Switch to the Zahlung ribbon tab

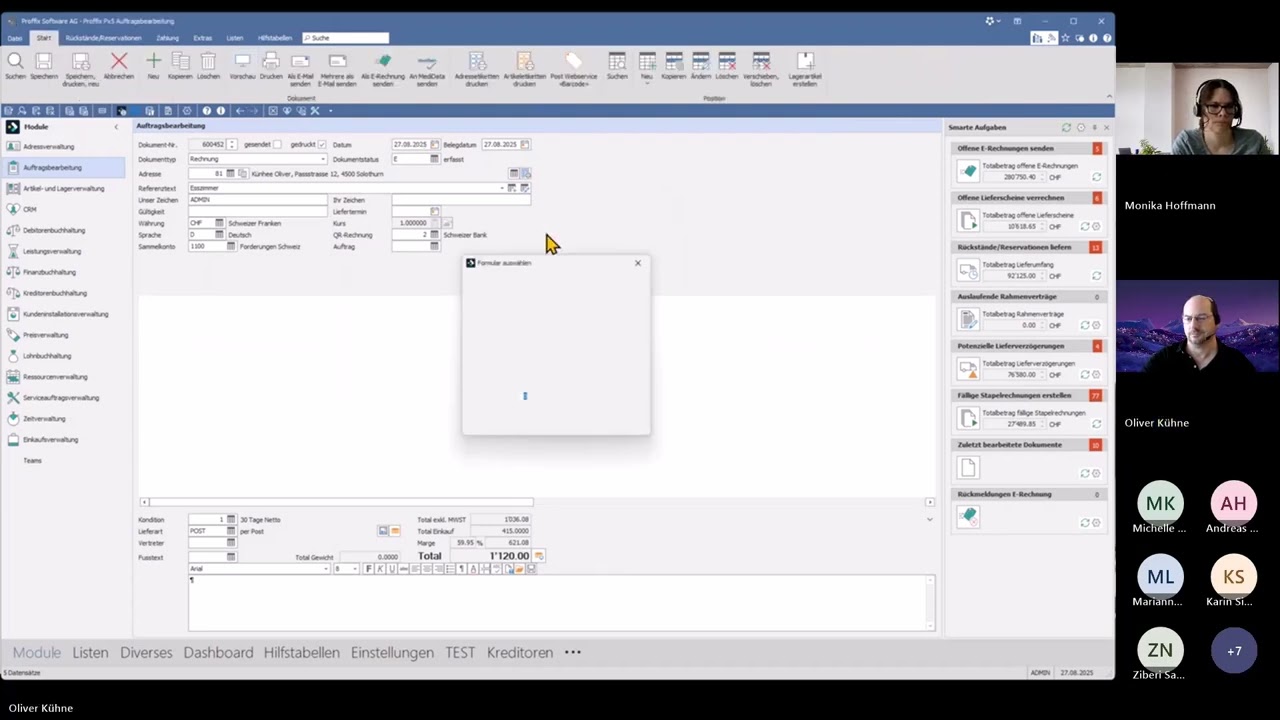[x=167, y=38]
